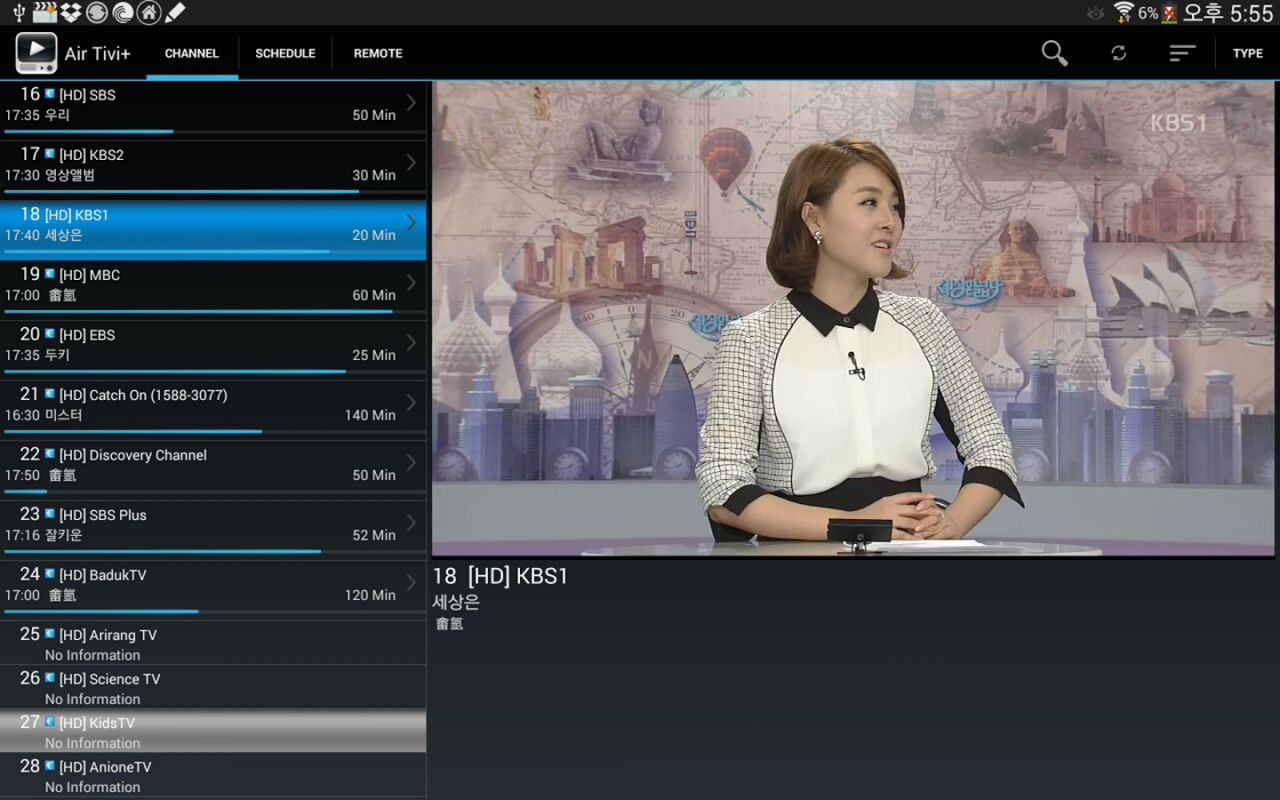The width and height of the screenshot is (1280, 800).
Task: Select [HD] SBS Plus channel
Action: click(x=213, y=528)
